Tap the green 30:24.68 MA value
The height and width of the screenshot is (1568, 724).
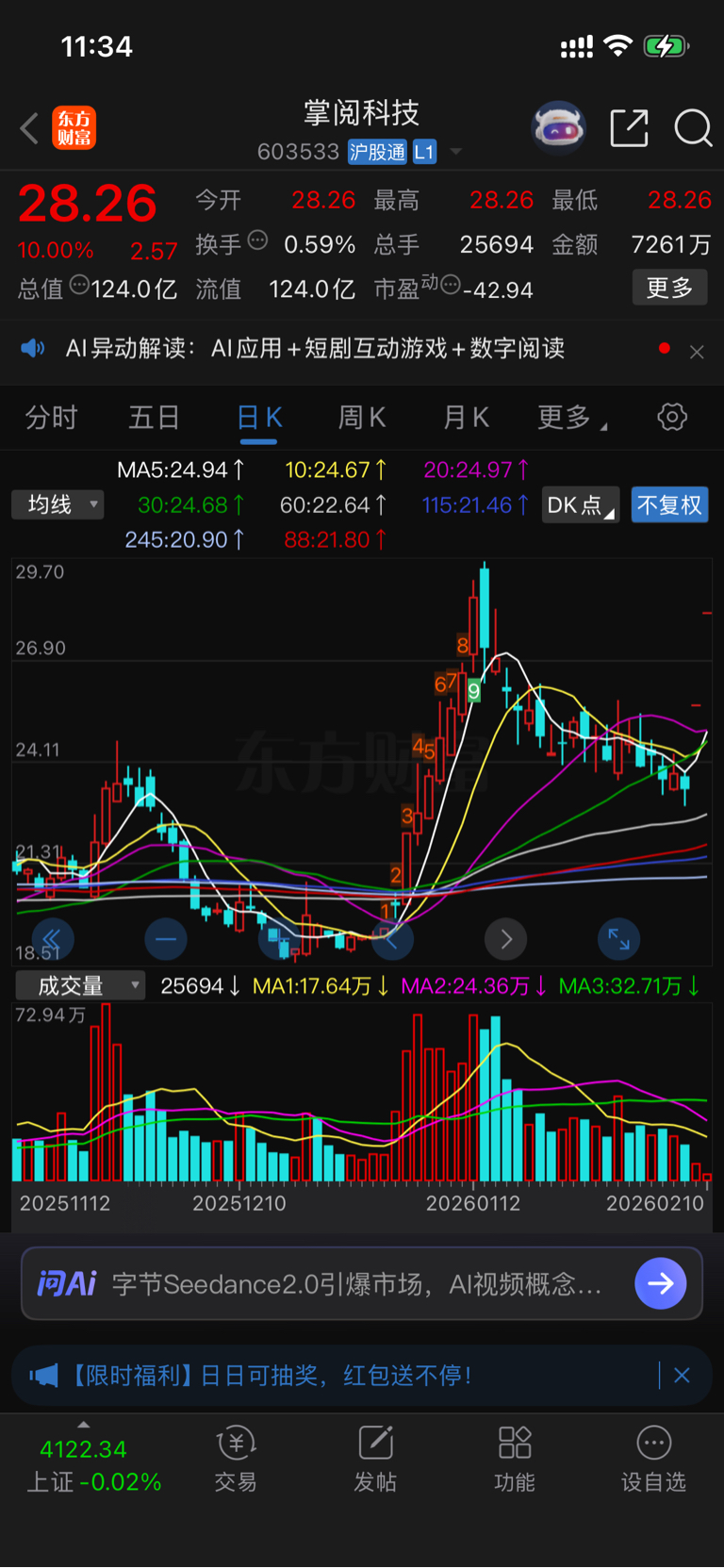coord(189,504)
